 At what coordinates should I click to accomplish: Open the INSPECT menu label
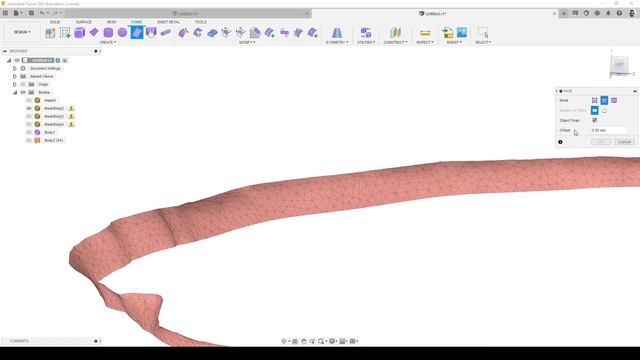(424, 42)
